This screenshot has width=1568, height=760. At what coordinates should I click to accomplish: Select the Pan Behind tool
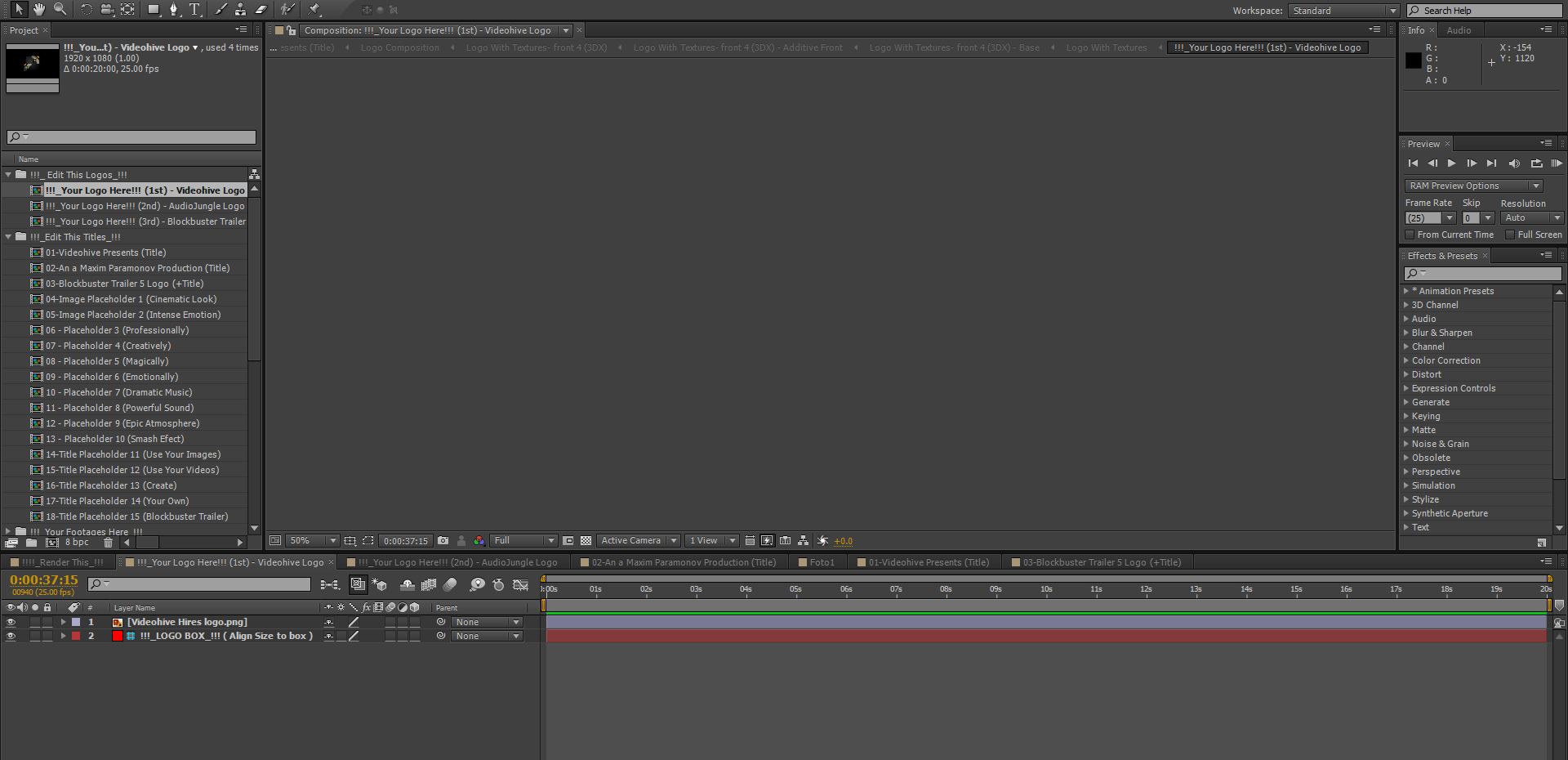point(128,9)
